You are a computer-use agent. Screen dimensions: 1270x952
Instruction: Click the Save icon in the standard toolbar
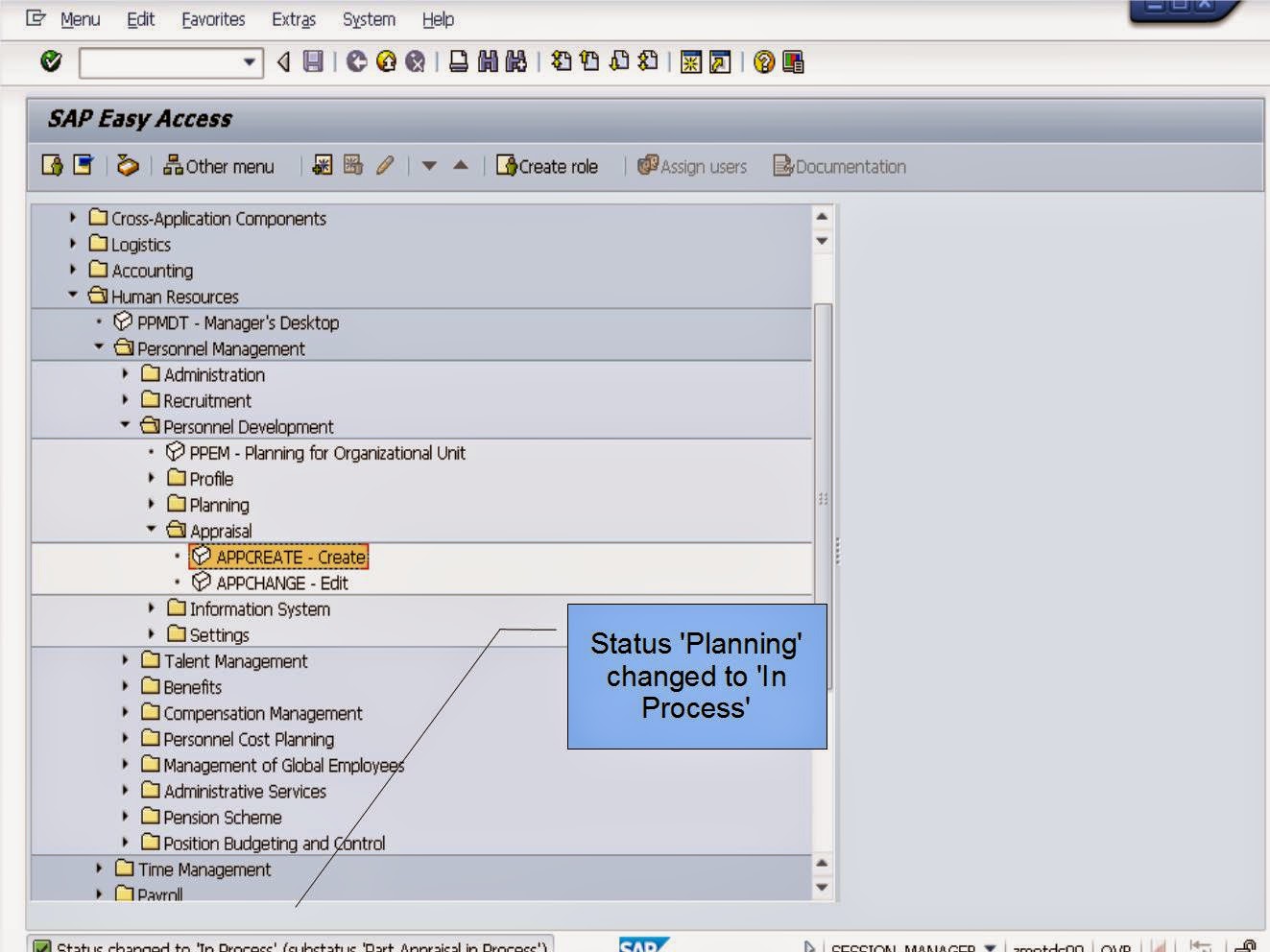click(314, 61)
